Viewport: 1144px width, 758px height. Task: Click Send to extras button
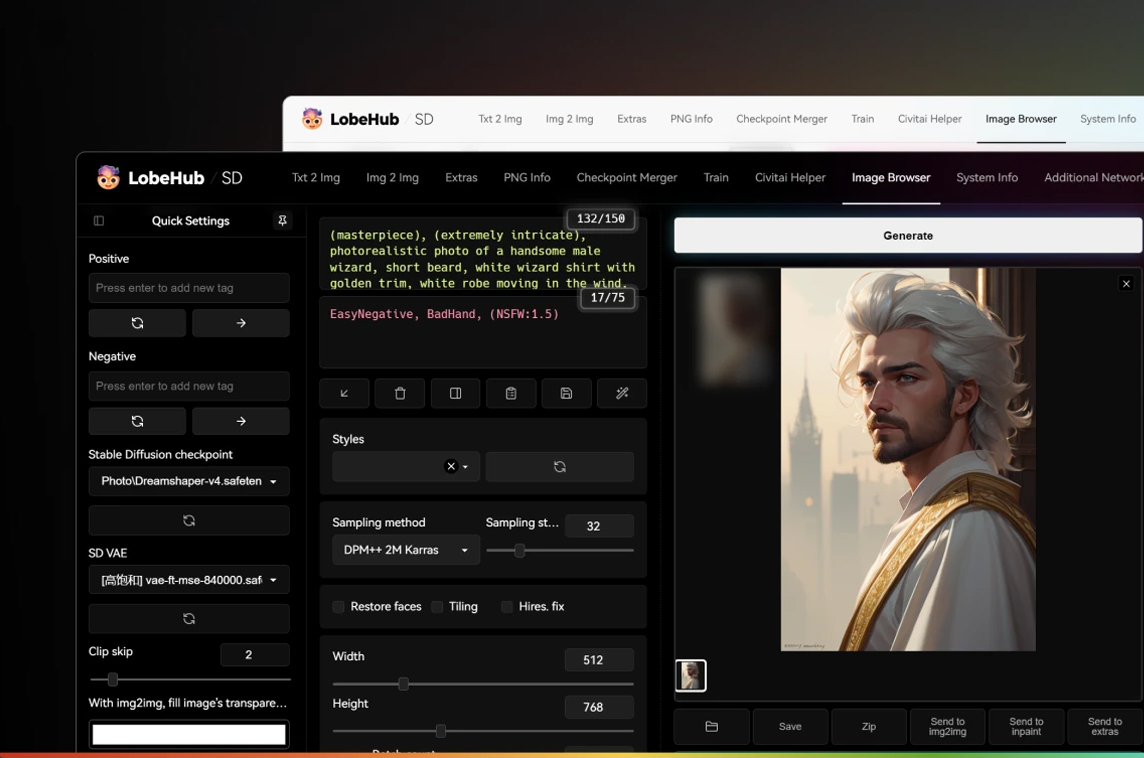[x=1105, y=727]
